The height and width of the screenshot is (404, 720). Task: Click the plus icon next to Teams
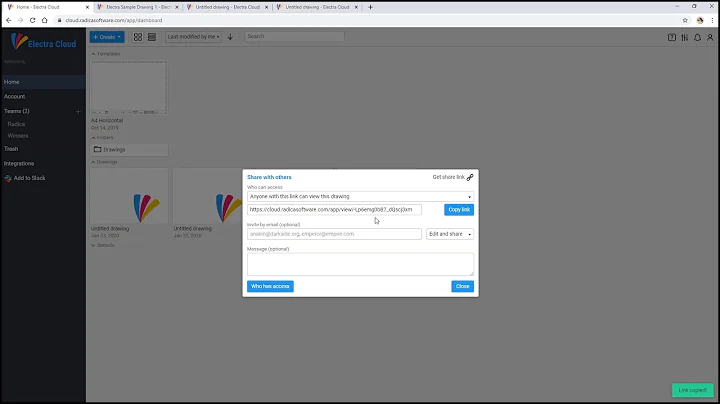tap(78, 111)
